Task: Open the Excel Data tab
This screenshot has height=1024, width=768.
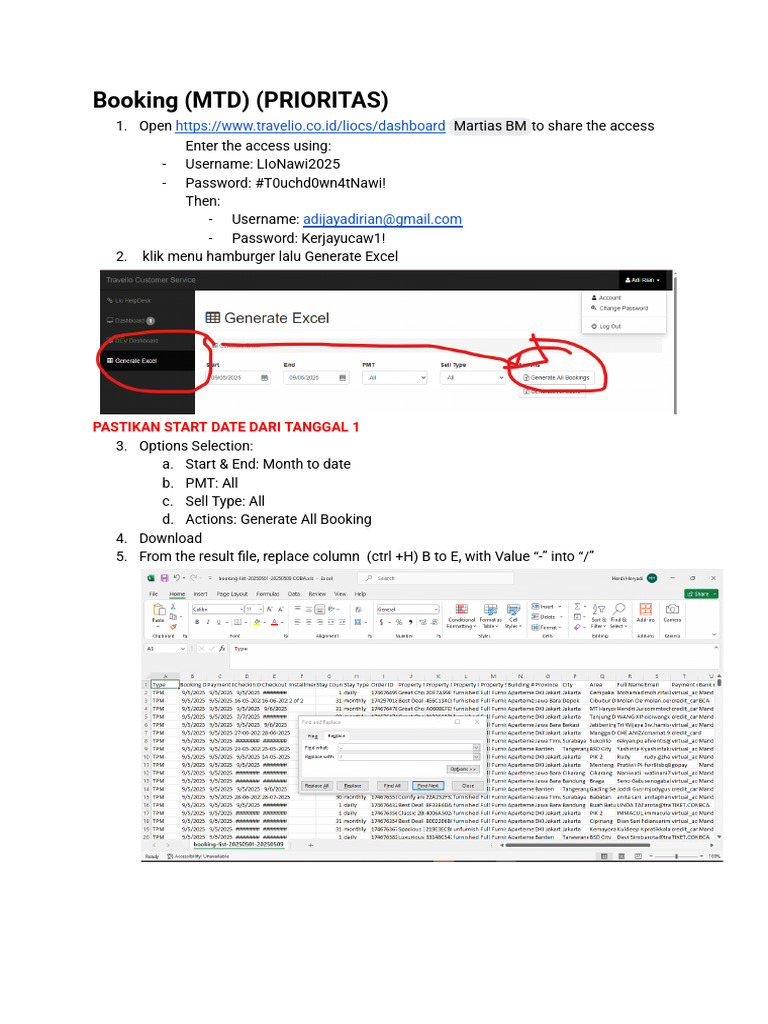Action: (x=294, y=594)
